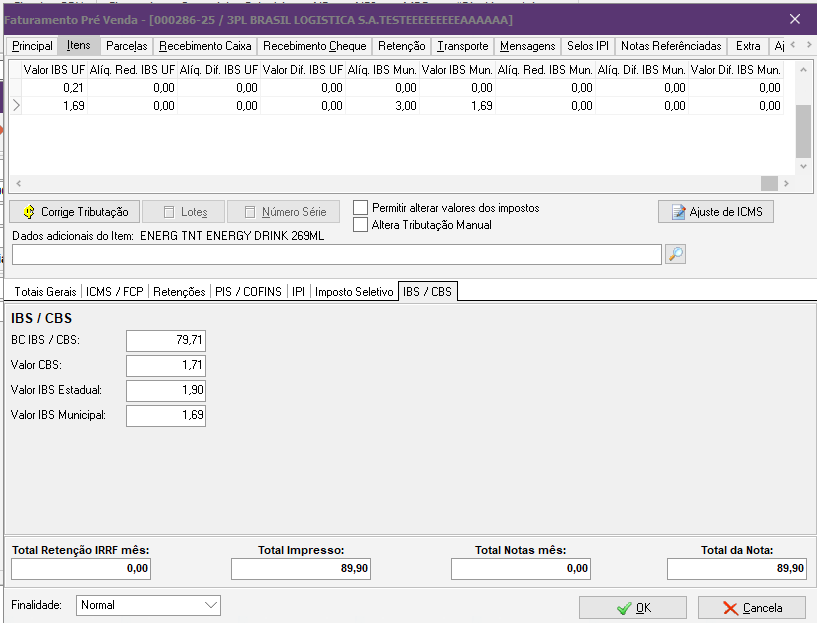This screenshot has height=623, width=817.
Task: Select the grid cell showing 0,21
Action: pos(54,88)
